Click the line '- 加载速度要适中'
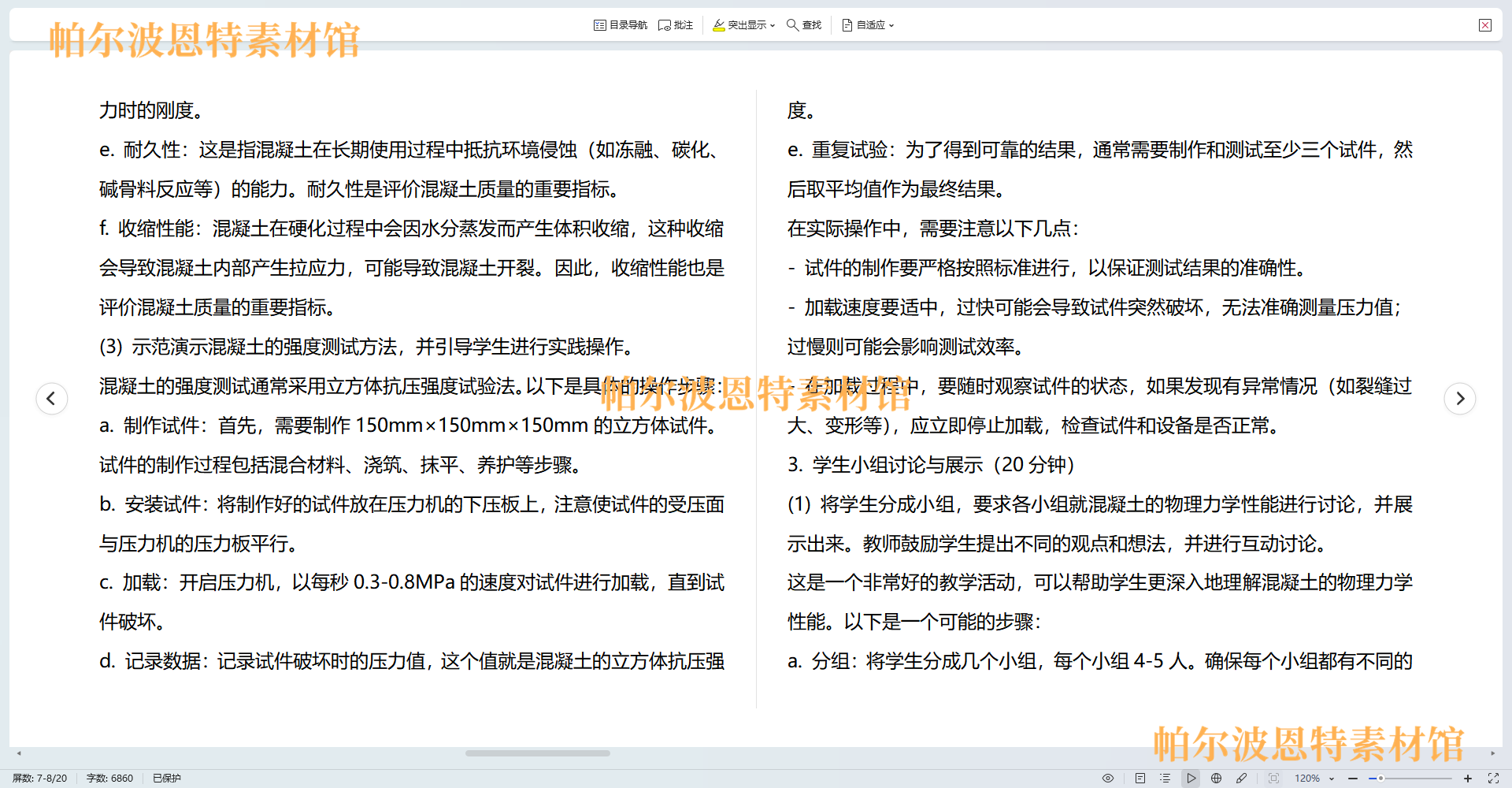 point(1095,307)
